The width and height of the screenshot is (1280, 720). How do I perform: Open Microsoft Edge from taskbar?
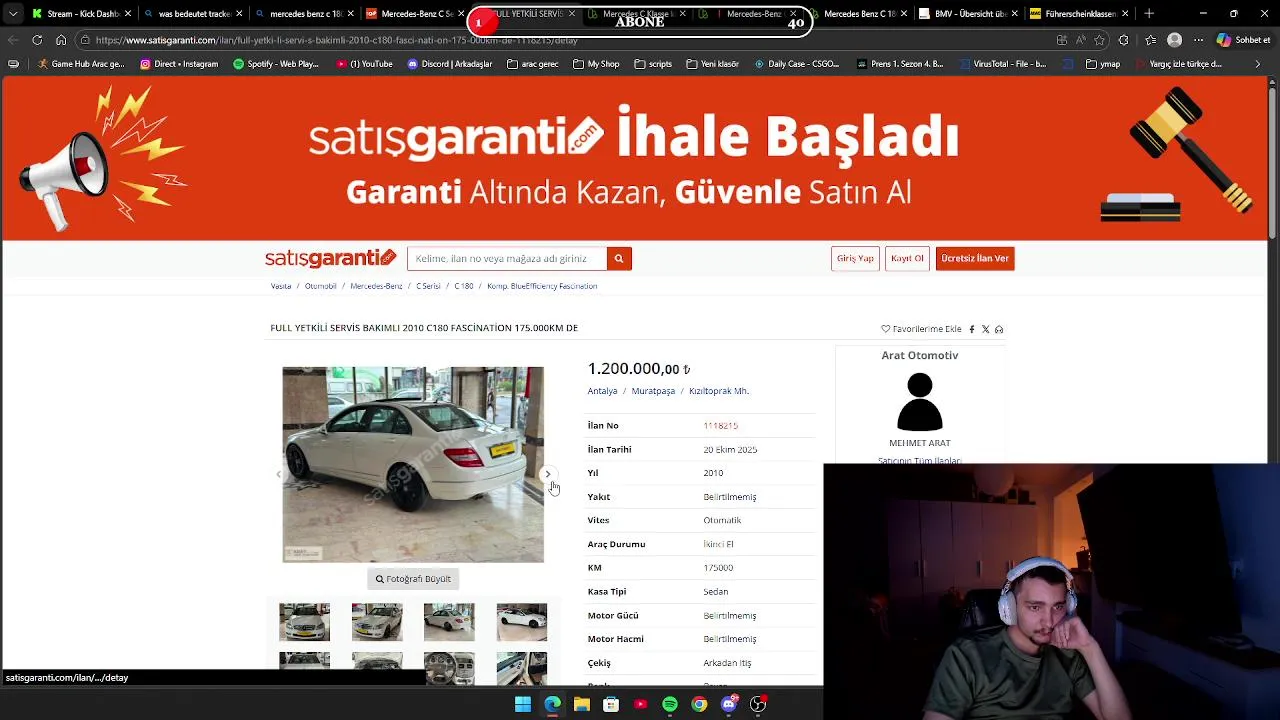pyautogui.click(x=552, y=704)
